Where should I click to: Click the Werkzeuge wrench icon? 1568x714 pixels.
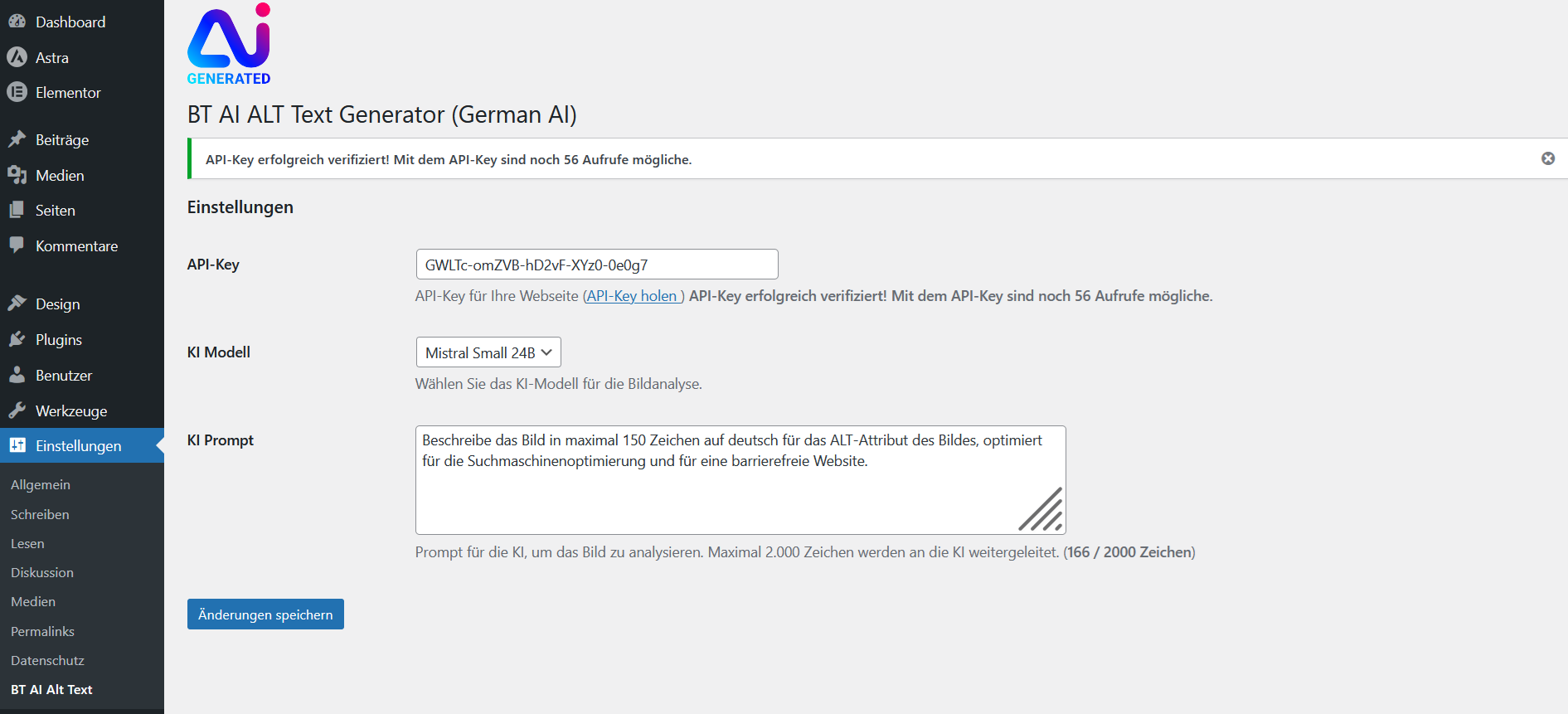[x=17, y=410]
